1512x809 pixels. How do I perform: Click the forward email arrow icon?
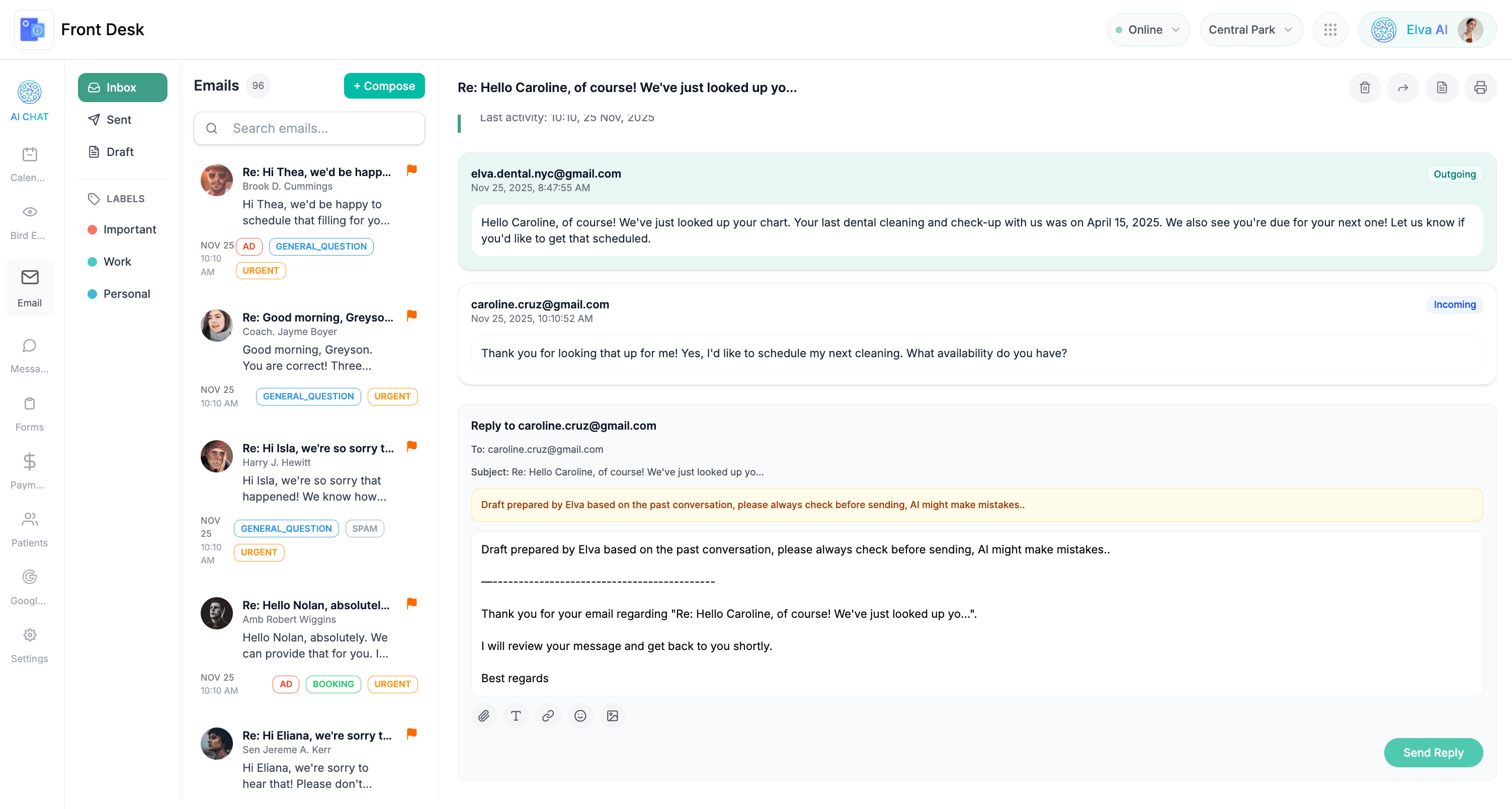click(1403, 88)
